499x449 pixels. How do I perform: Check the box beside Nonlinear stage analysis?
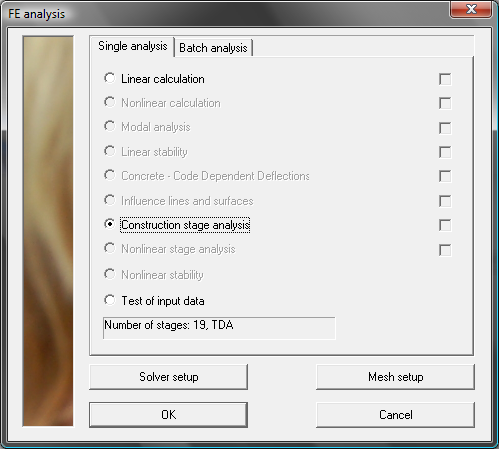coord(445,250)
